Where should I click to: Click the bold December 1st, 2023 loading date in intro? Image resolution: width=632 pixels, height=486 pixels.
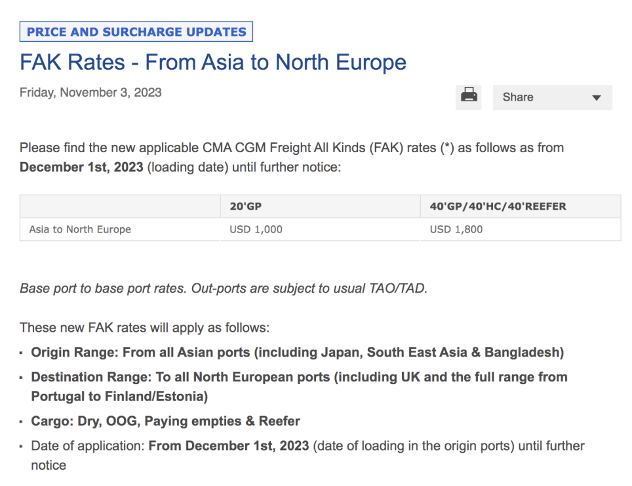[81, 167]
